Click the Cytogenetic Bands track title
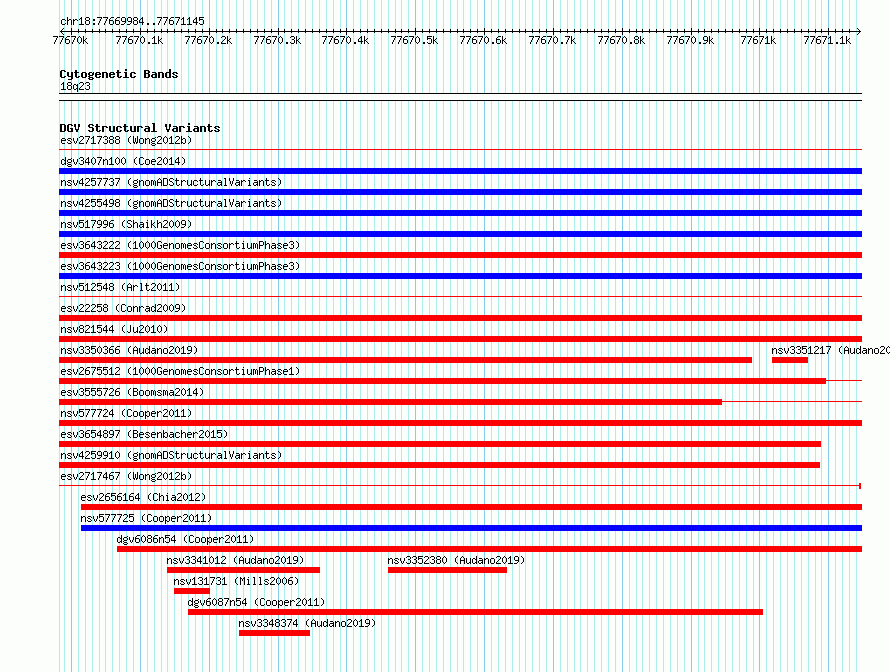 point(119,74)
